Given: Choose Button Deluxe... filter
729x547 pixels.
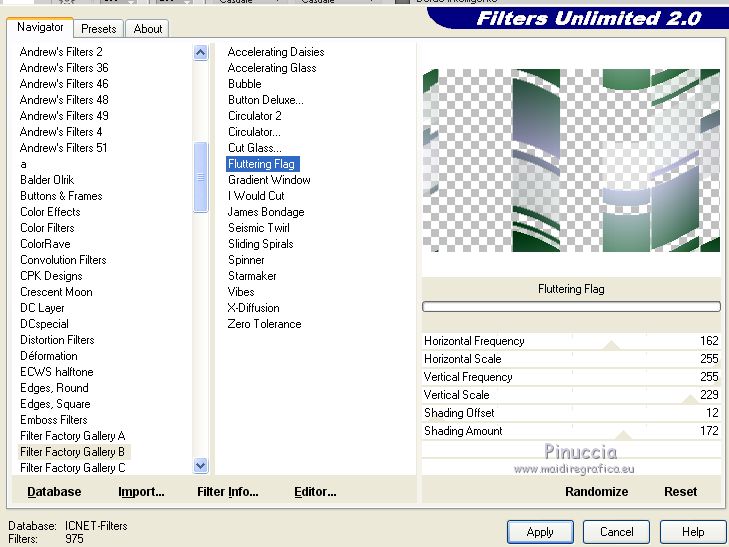Looking at the screenshot, I should point(265,100).
